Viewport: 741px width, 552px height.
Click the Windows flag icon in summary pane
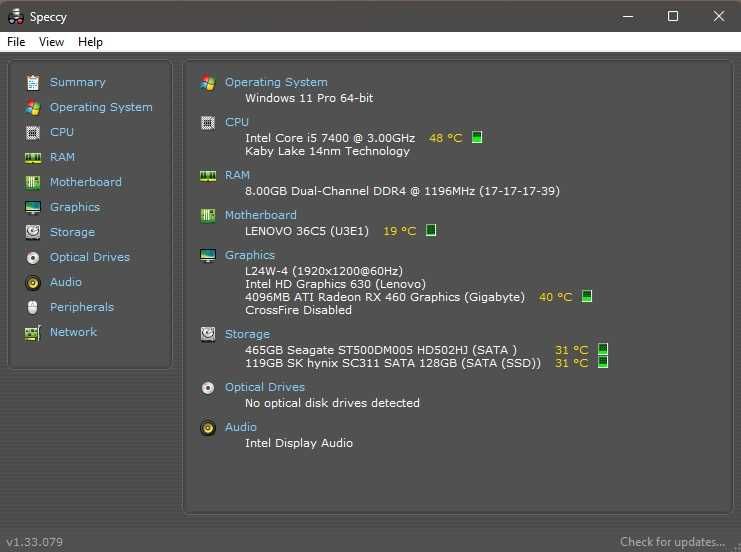tap(207, 83)
